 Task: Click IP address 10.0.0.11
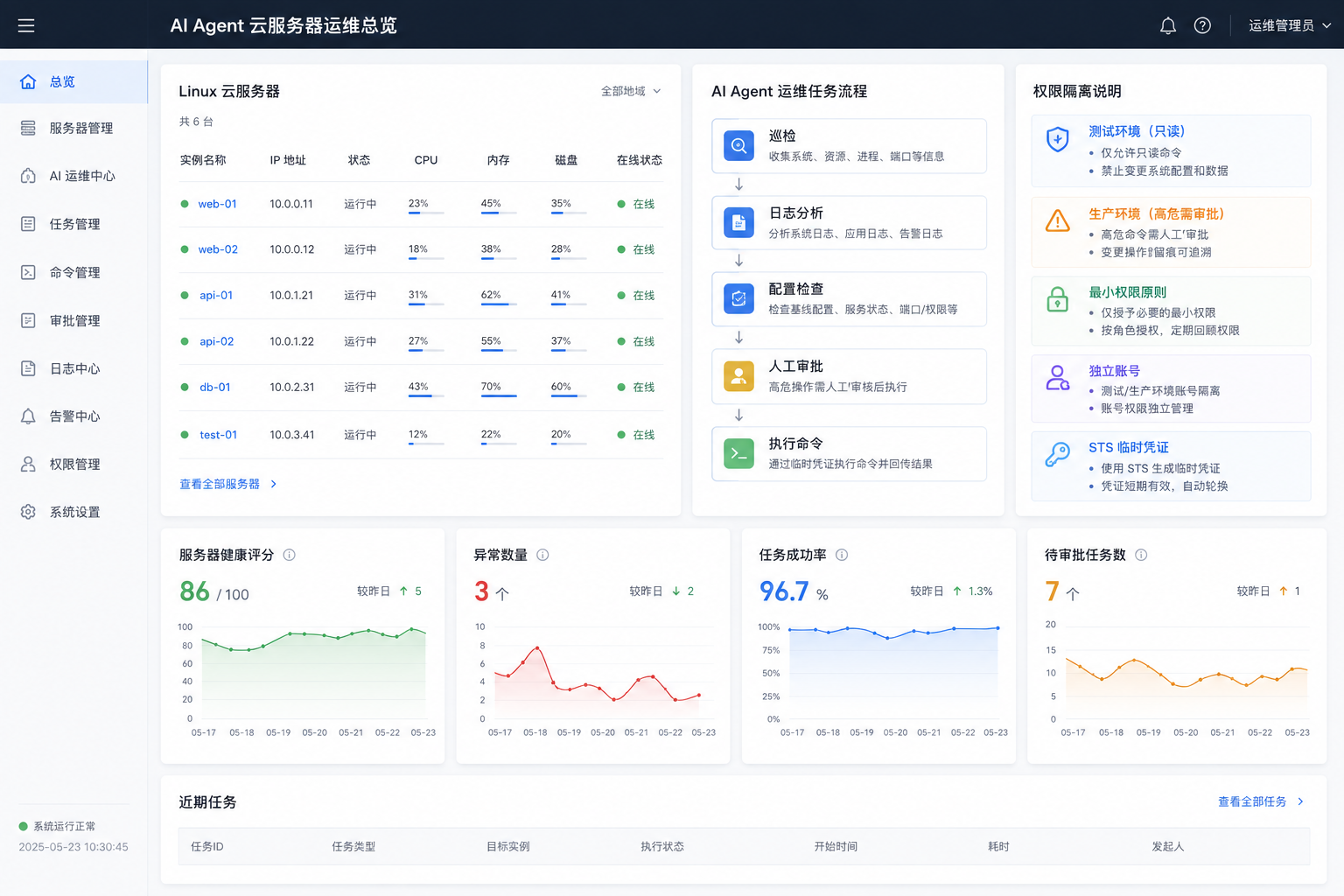(291, 204)
